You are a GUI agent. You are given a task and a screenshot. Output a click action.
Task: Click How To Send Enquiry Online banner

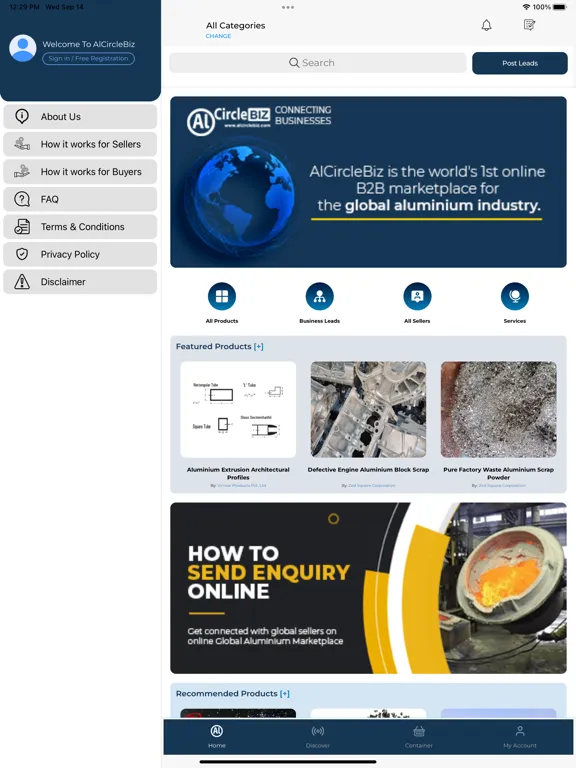pos(368,588)
